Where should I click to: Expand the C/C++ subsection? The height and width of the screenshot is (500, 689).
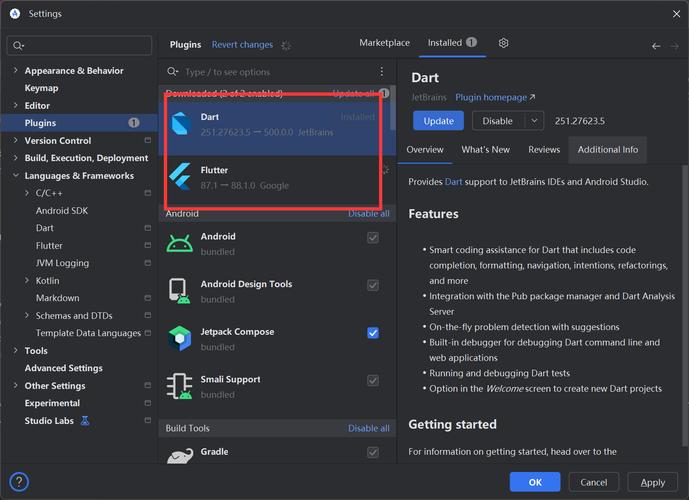tap(27, 193)
